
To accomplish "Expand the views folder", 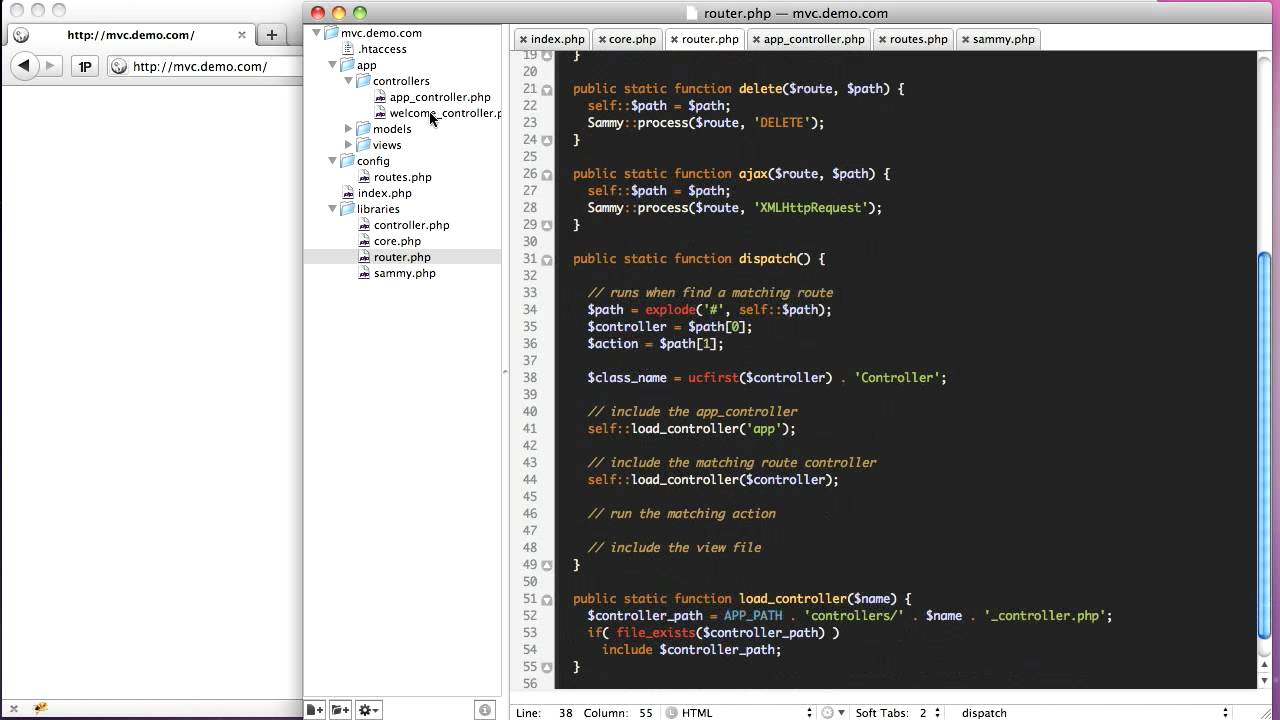I will [x=349, y=145].
